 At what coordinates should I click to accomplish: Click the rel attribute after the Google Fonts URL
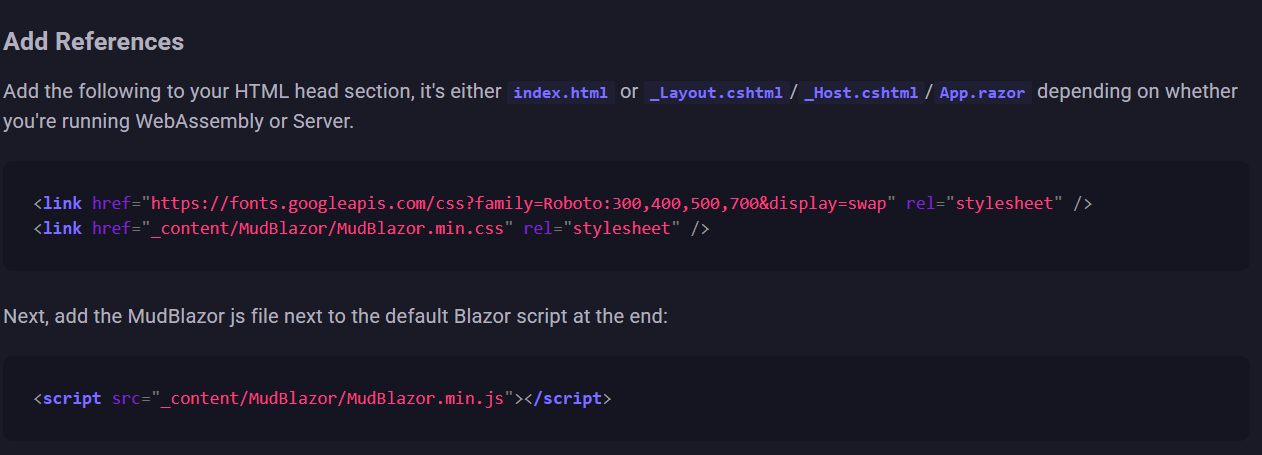pos(921,204)
